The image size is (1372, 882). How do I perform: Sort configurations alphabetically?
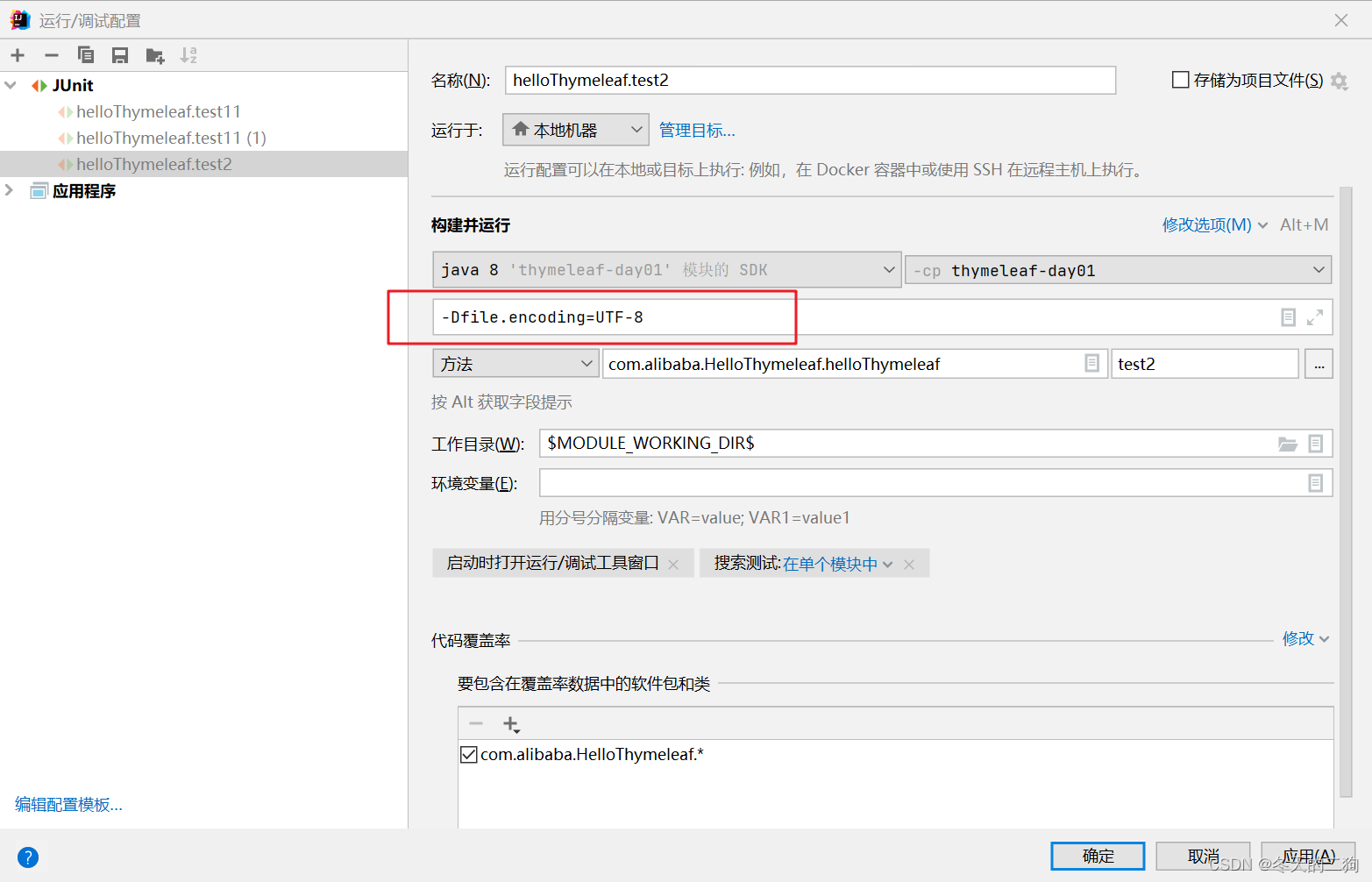coord(188,54)
